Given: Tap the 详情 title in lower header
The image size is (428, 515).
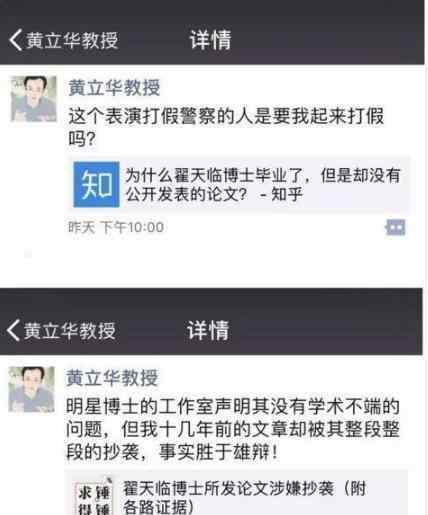Looking at the screenshot, I should [208, 330].
